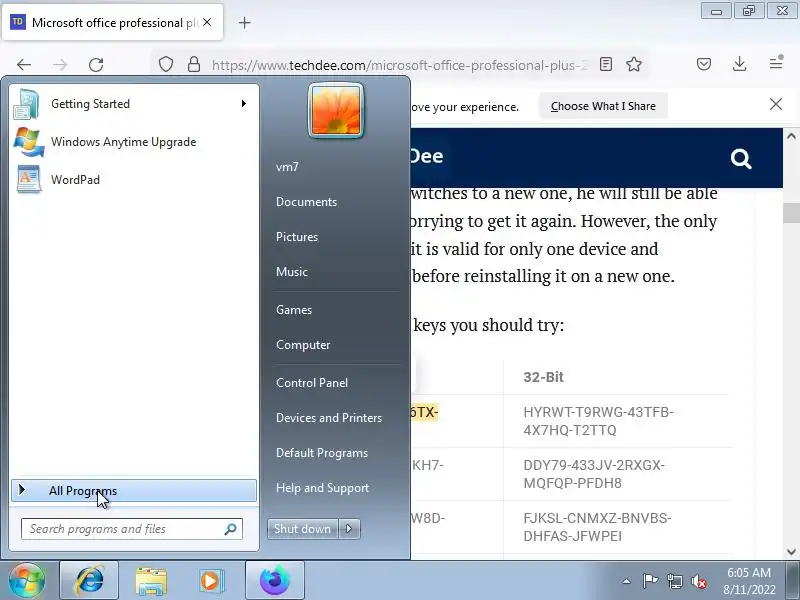The width and height of the screenshot is (800, 600).
Task: Open Action Center flag icon
Action: (650, 581)
